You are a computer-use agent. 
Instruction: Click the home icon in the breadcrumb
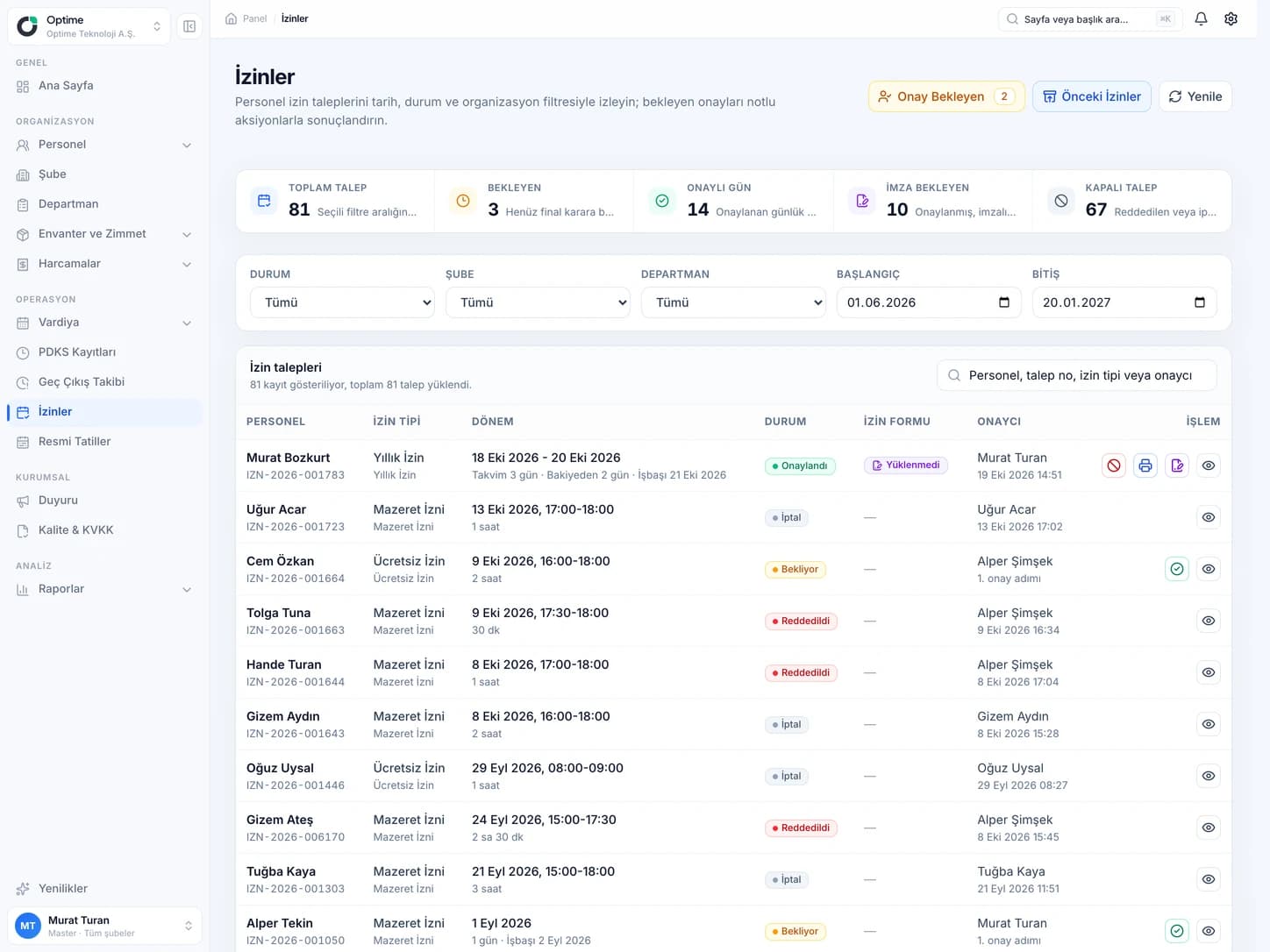coord(232,18)
